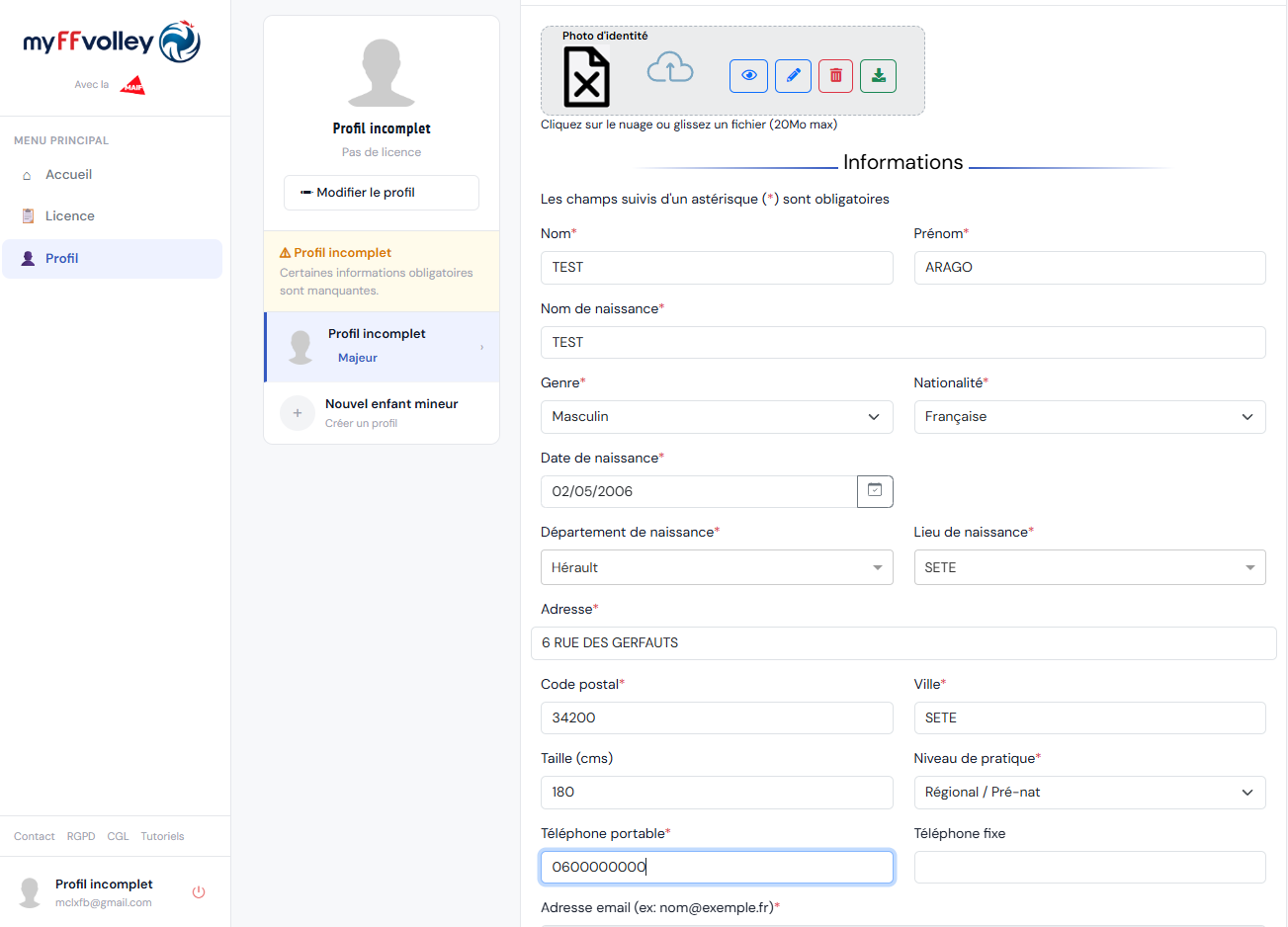
Task: Click the Pas de licence text
Action: pos(382,152)
